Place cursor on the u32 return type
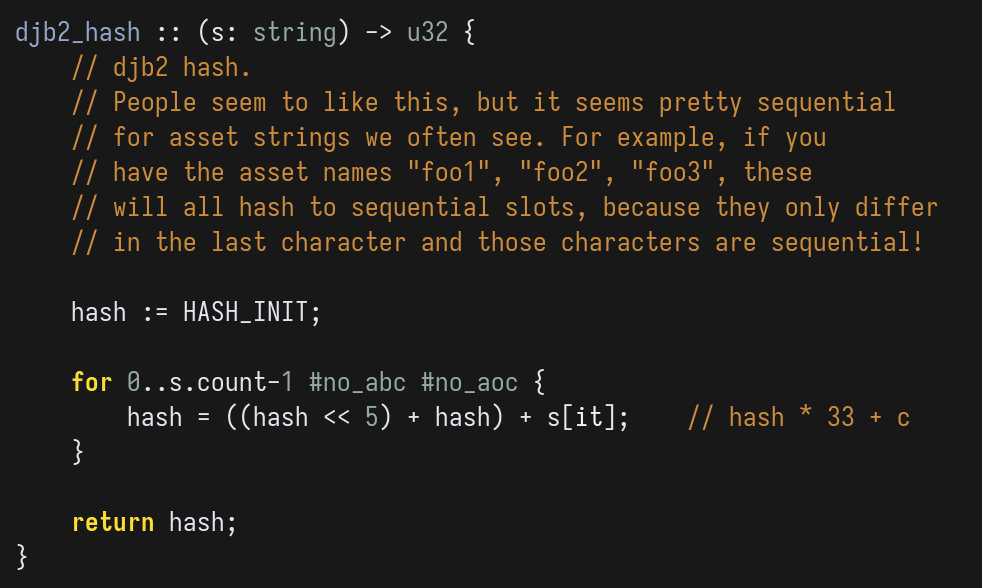The height and width of the screenshot is (588, 982). point(427,32)
